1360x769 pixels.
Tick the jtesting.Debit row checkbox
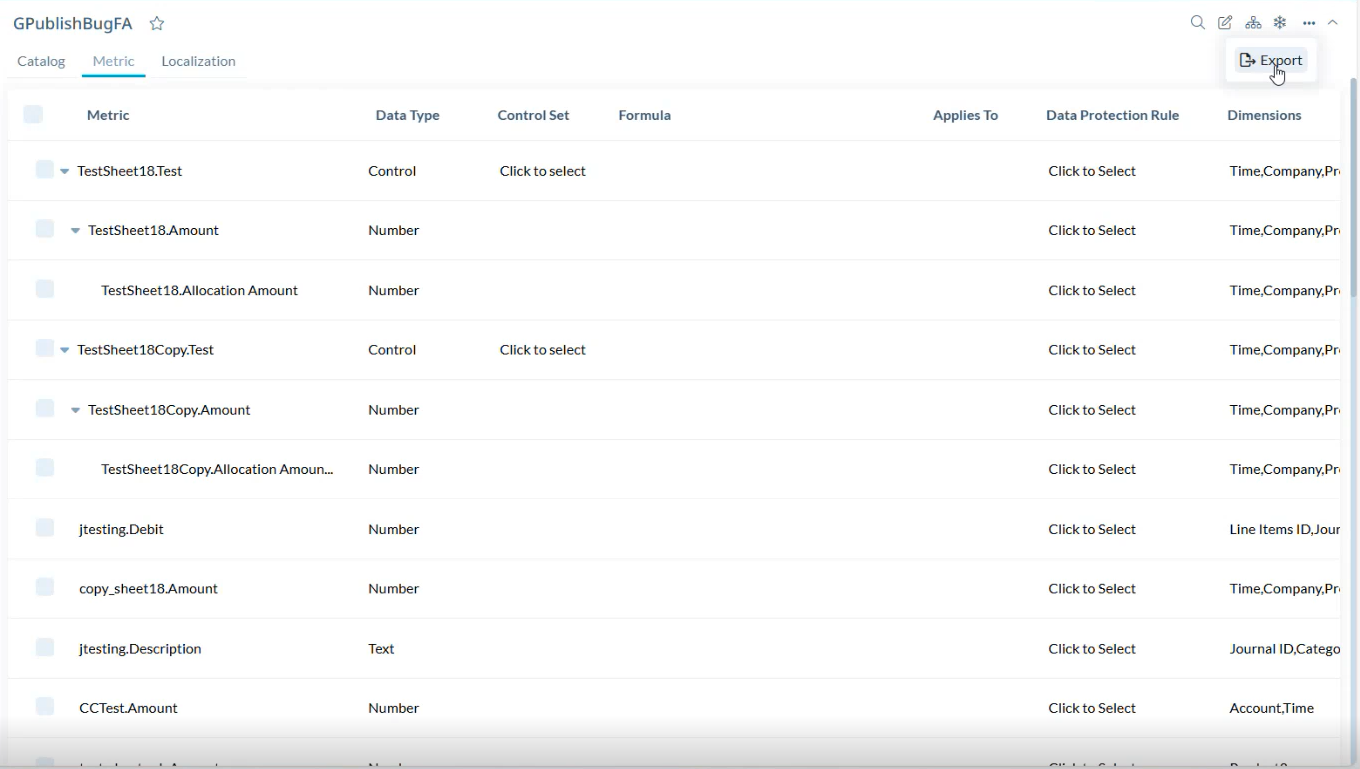(44, 528)
